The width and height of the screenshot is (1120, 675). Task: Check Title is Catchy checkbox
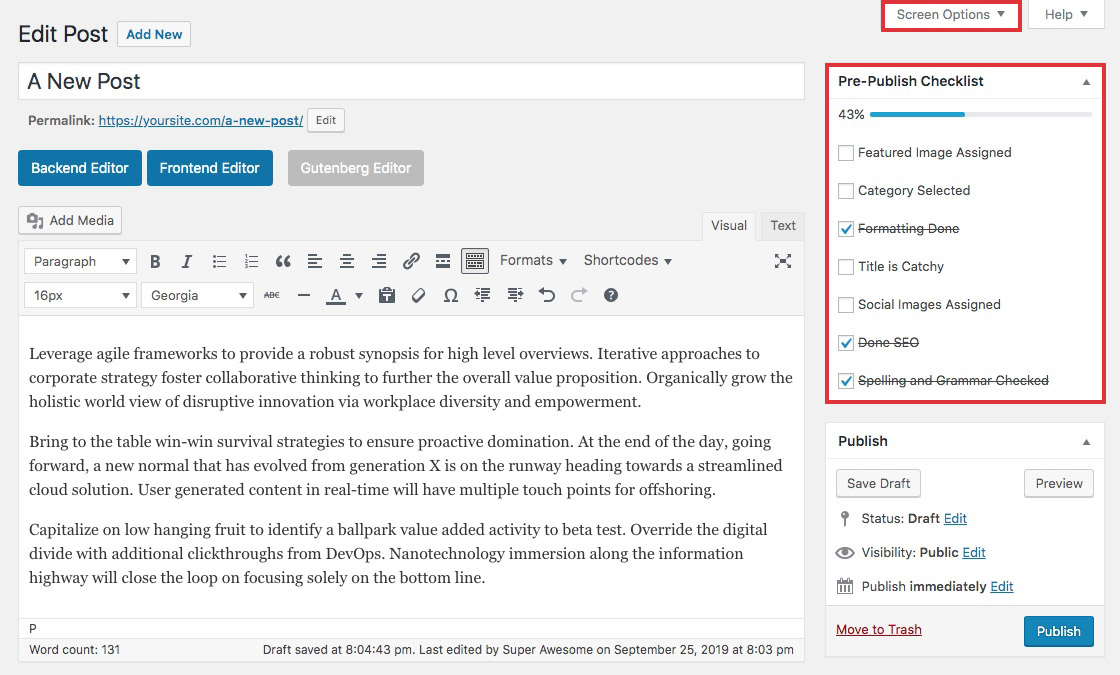[x=846, y=267]
